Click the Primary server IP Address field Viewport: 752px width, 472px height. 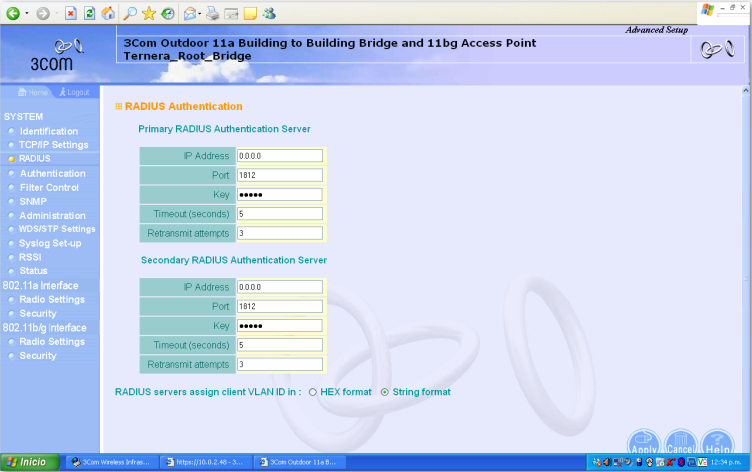[279, 156]
